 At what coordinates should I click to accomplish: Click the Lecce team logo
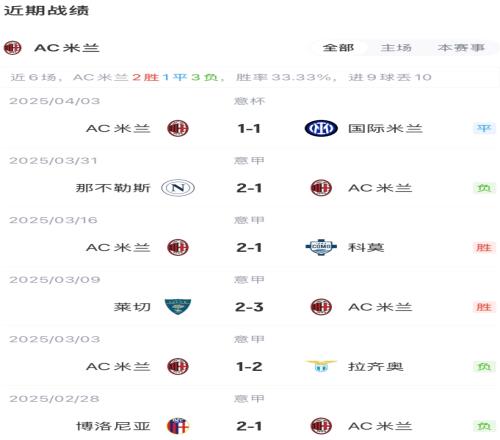click(178, 307)
